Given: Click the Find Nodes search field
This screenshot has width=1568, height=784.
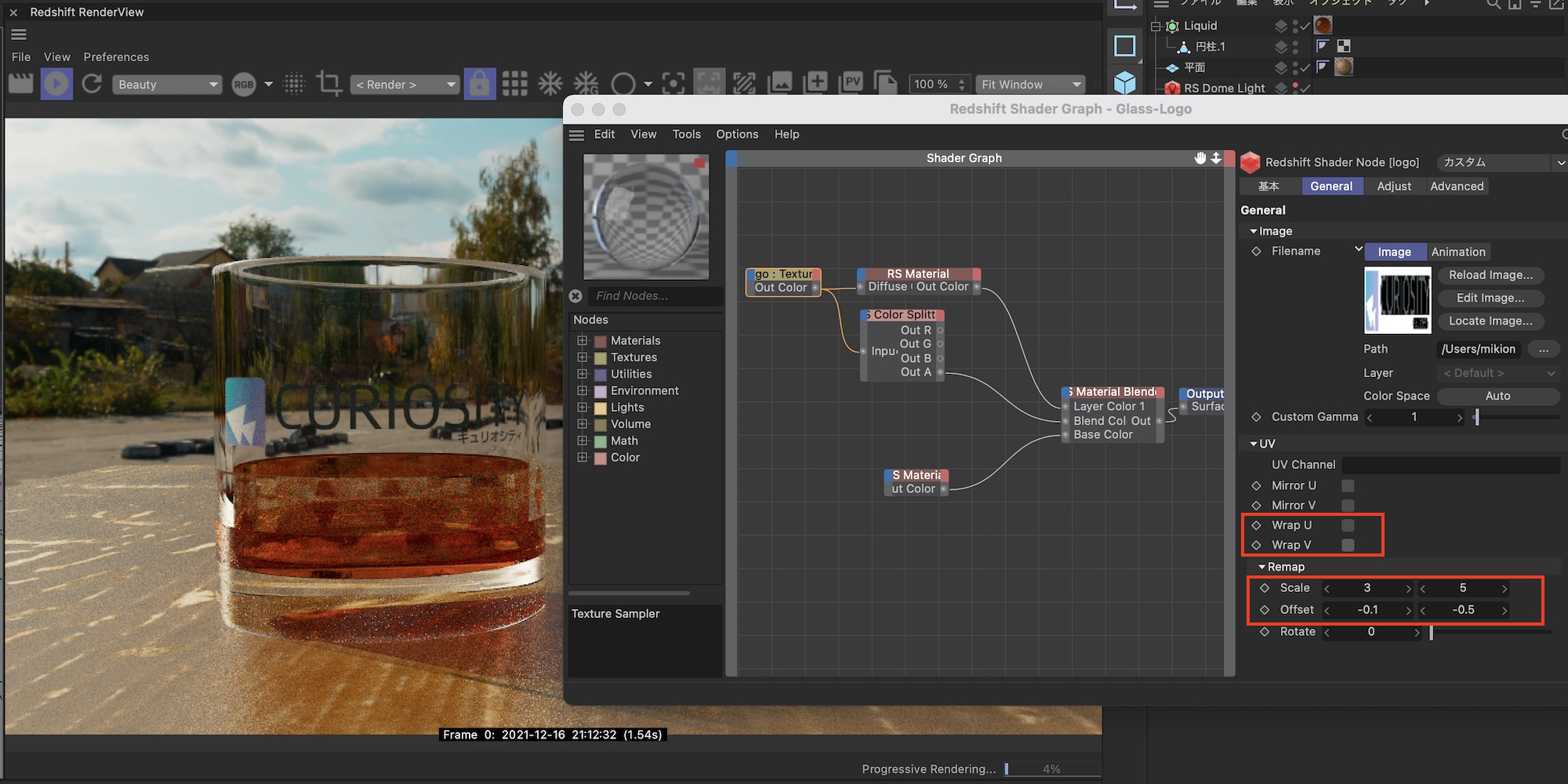Looking at the screenshot, I should pyautogui.click(x=655, y=296).
